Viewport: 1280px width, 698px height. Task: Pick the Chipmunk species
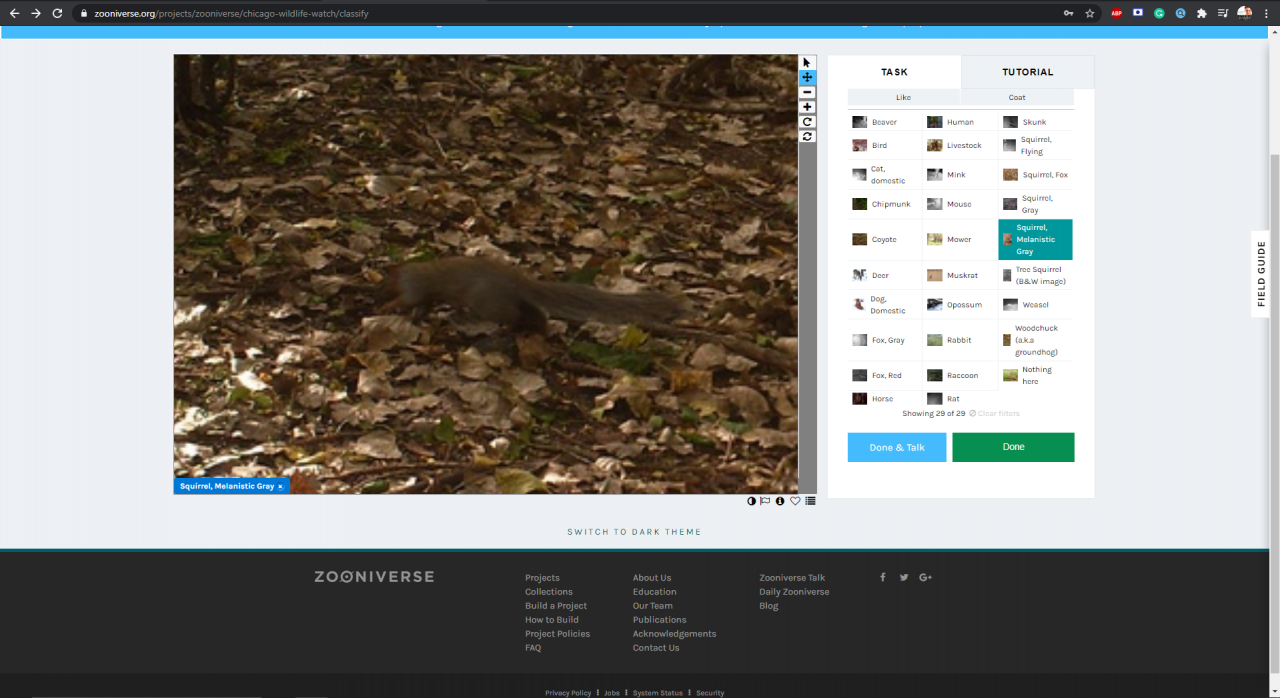click(x=885, y=204)
